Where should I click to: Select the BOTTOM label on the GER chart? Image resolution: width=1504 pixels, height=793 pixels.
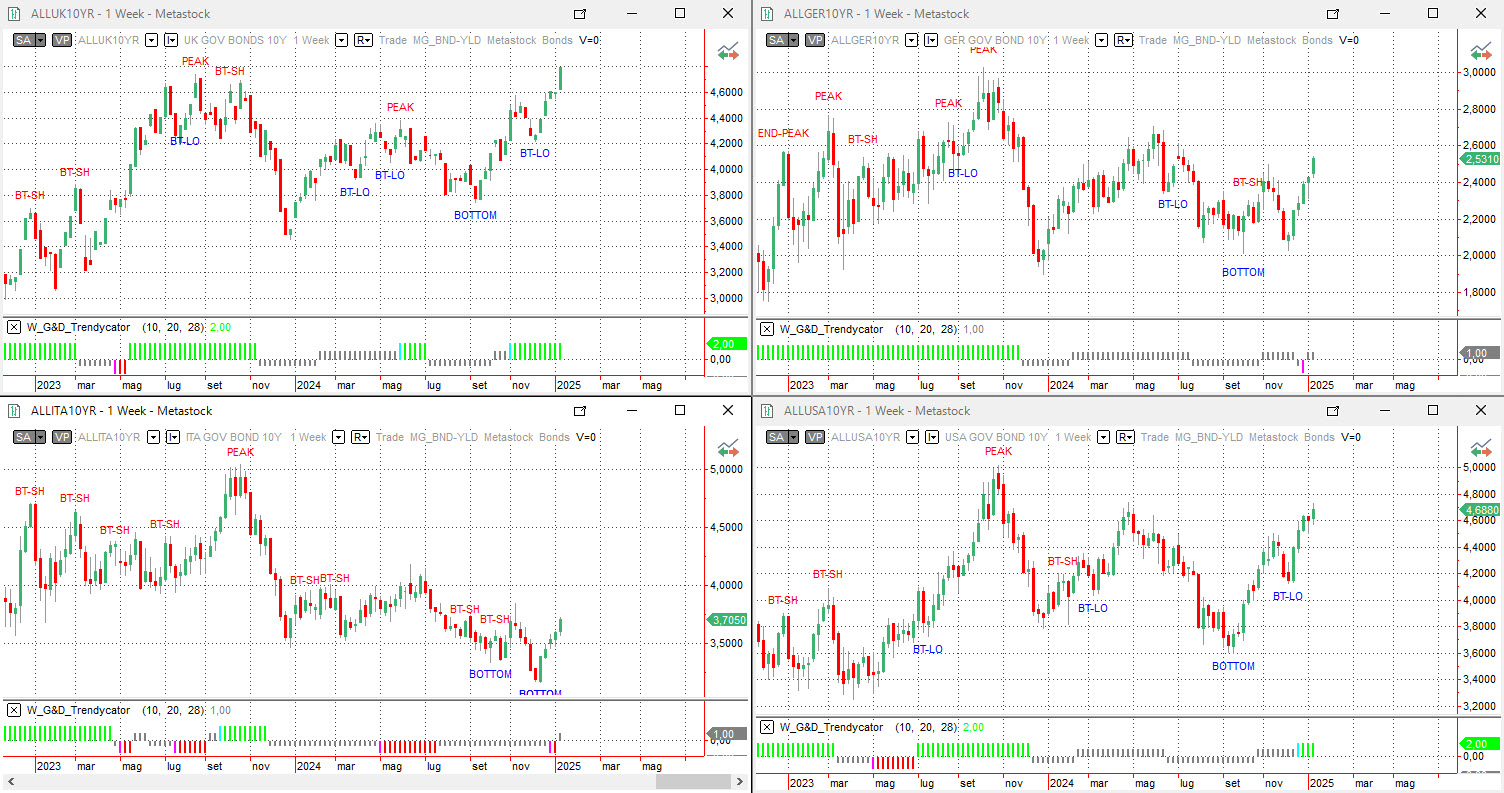(x=1243, y=272)
